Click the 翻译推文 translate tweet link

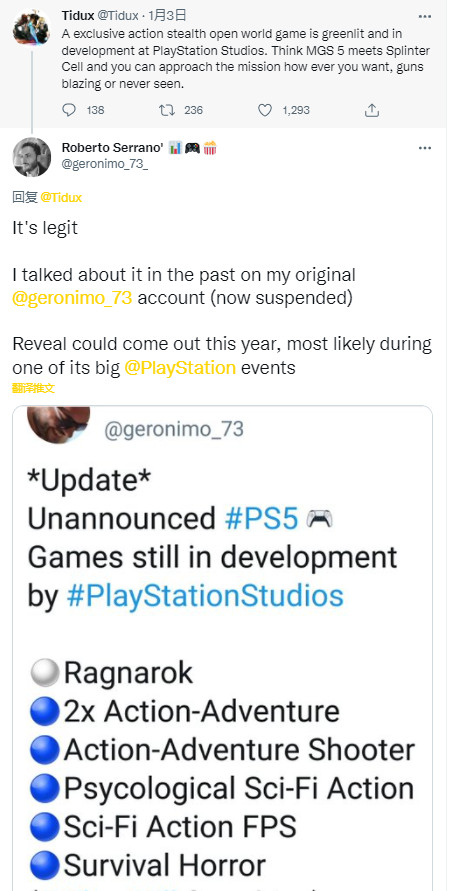(34, 388)
